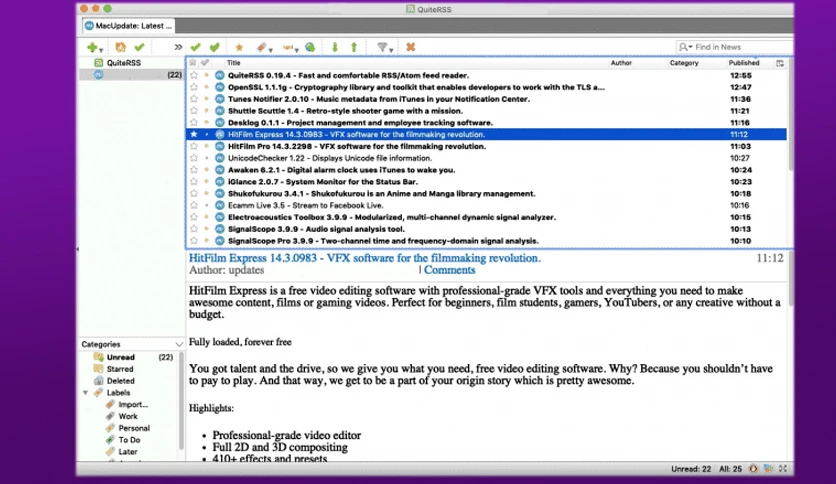Open the Label tag dropdown arrow
Viewport: 836px width, 484px height.
click(x=271, y=50)
